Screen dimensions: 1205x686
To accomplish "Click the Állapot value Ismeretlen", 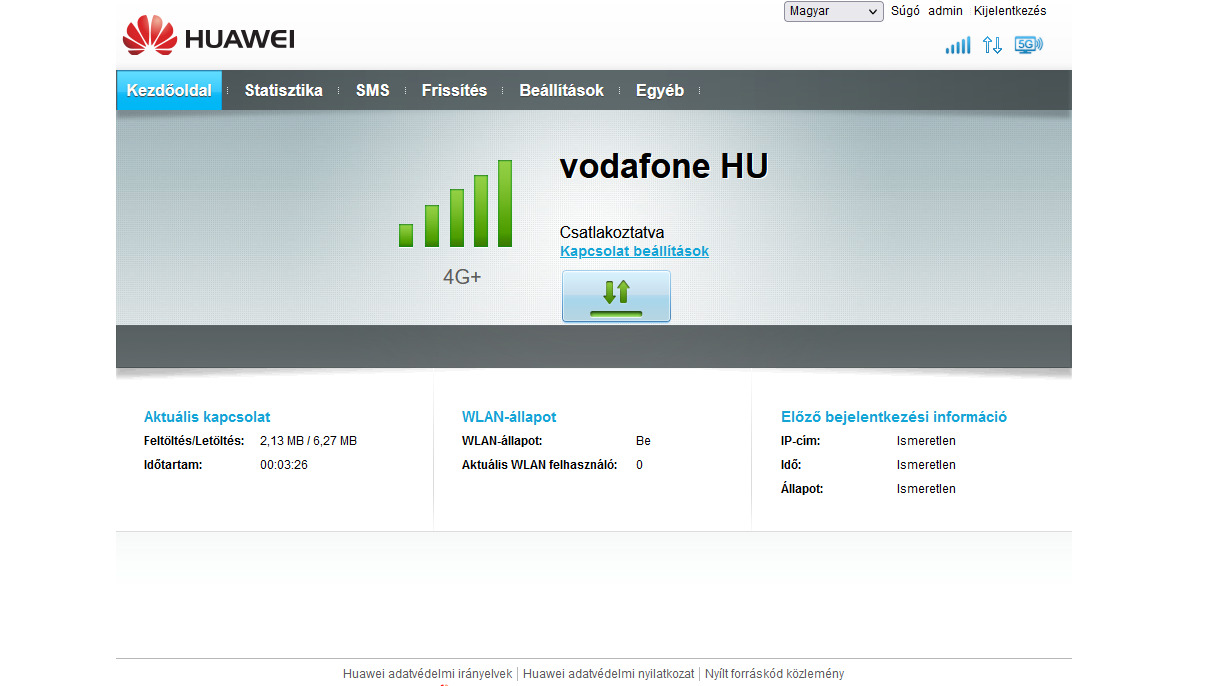I will [926, 489].
